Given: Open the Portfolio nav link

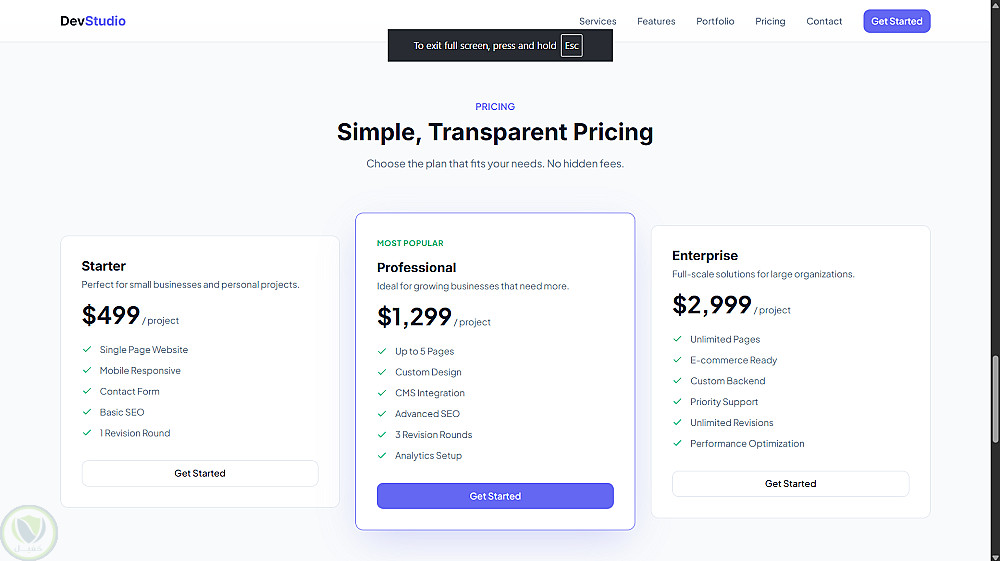Looking at the screenshot, I should tap(715, 21).
